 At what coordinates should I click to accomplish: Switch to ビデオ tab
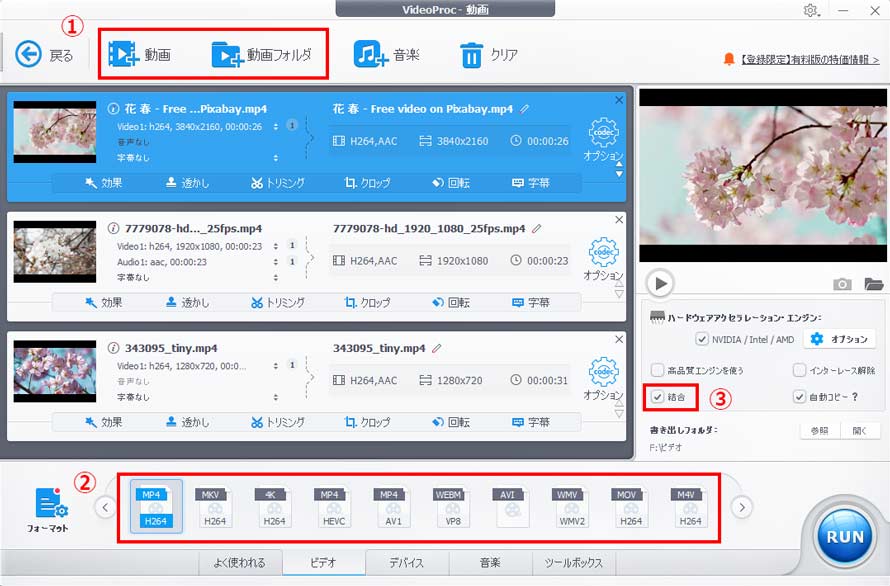pyautogui.click(x=324, y=562)
